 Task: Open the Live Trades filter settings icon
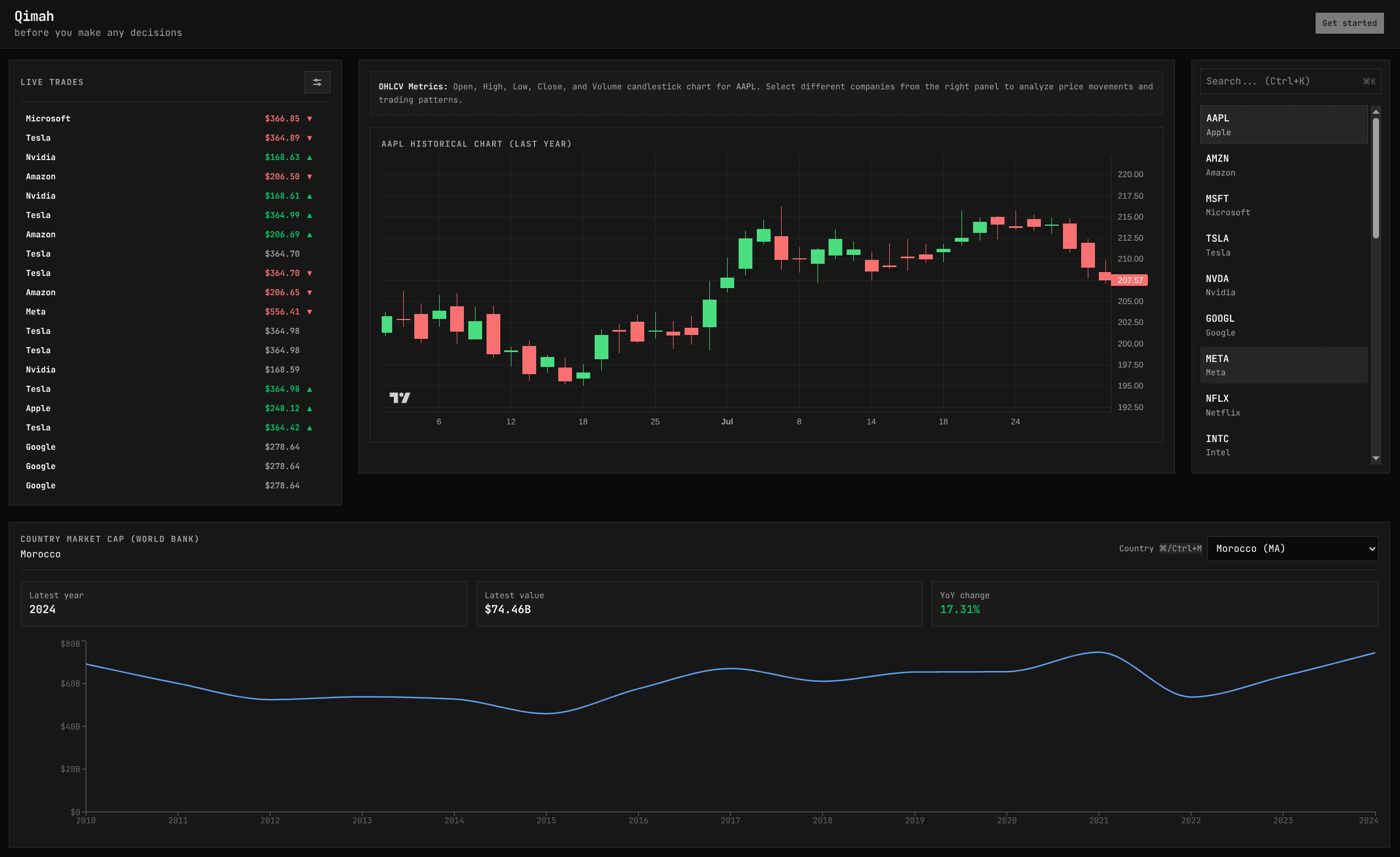point(317,82)
